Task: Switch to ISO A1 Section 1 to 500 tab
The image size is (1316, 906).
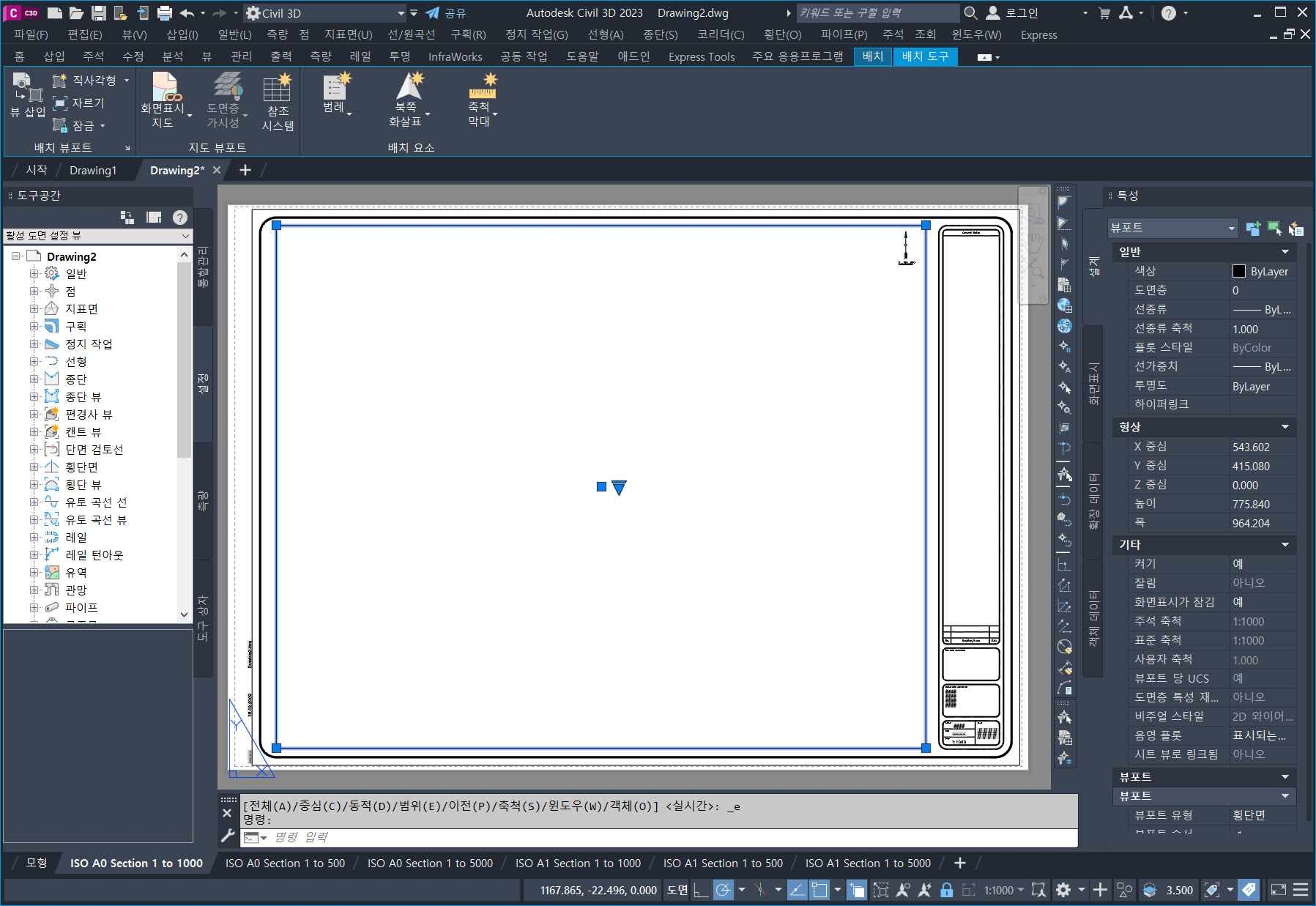Action: (723, 863)
